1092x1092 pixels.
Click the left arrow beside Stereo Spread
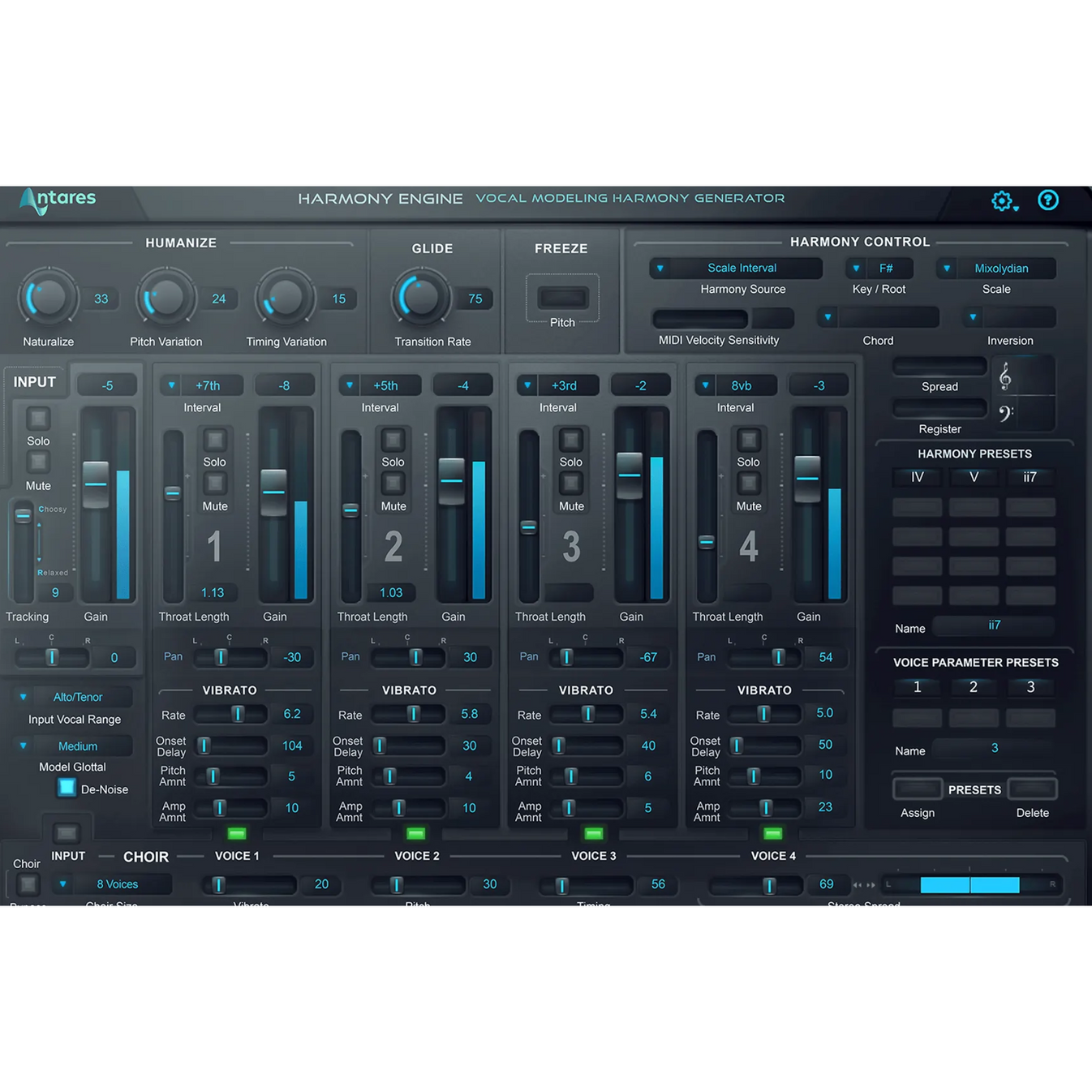[857, 884]
